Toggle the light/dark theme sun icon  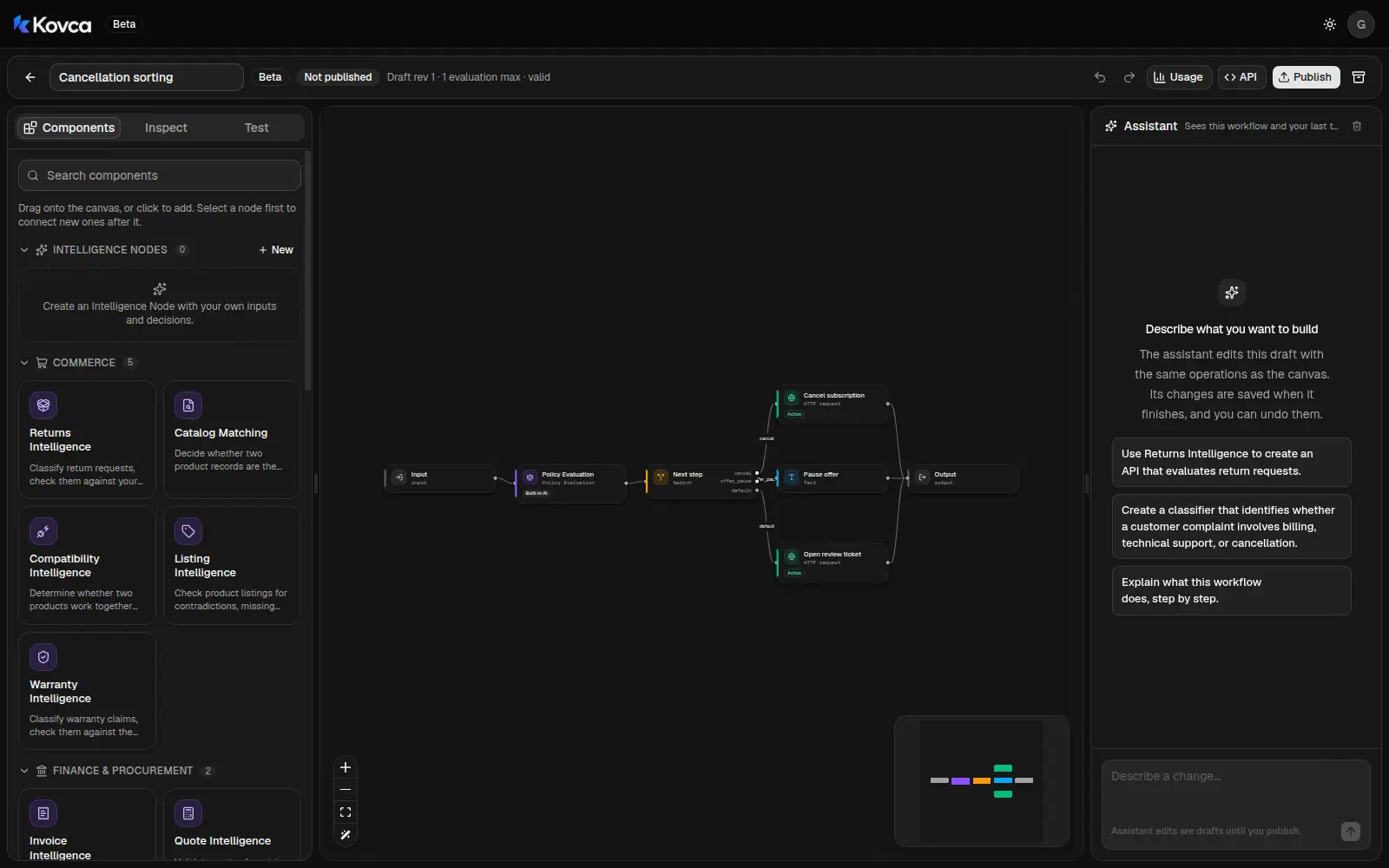pyautogui.click(x=1329, y=24)
